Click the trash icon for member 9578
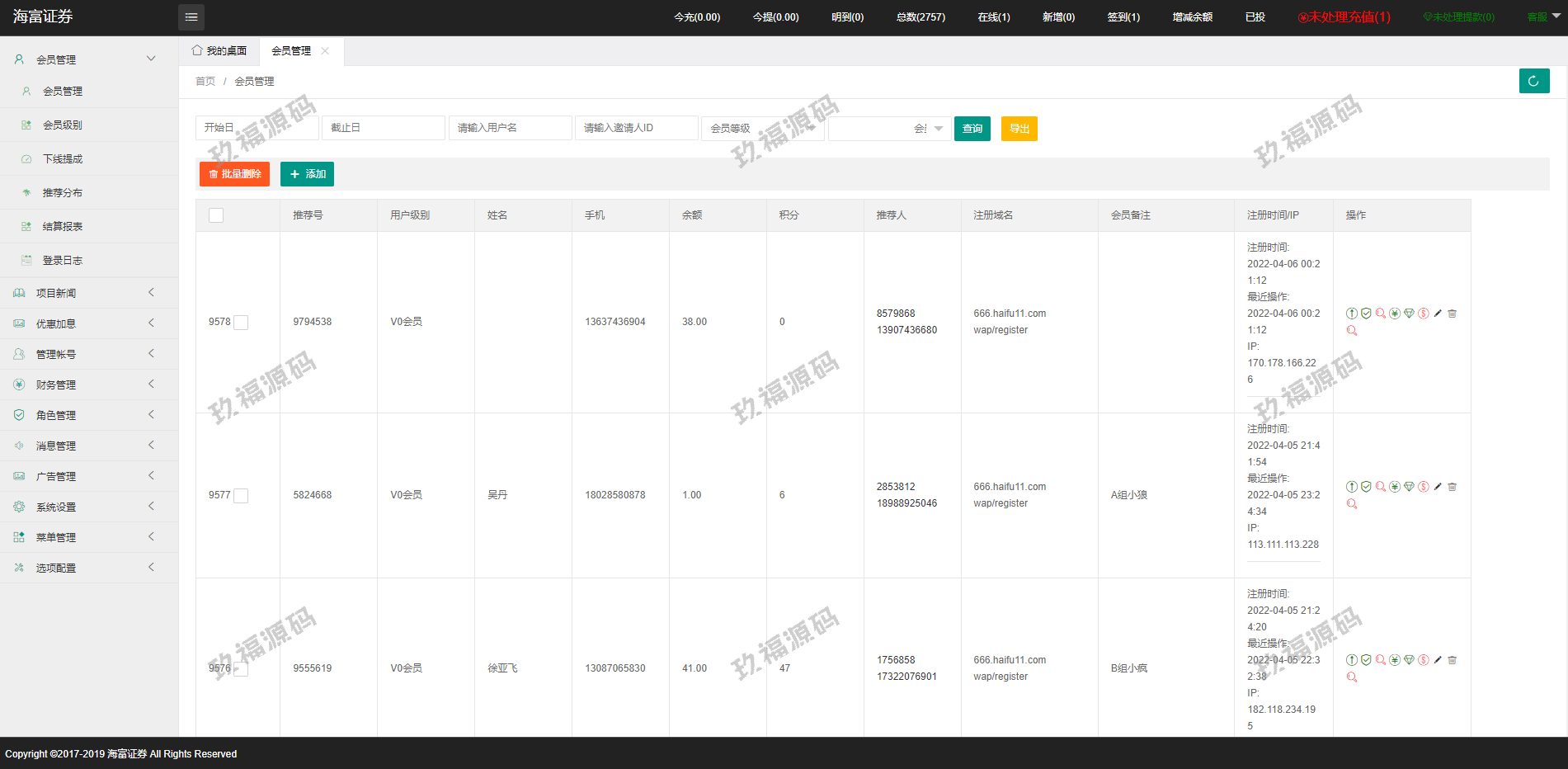 click(1452, 314)
